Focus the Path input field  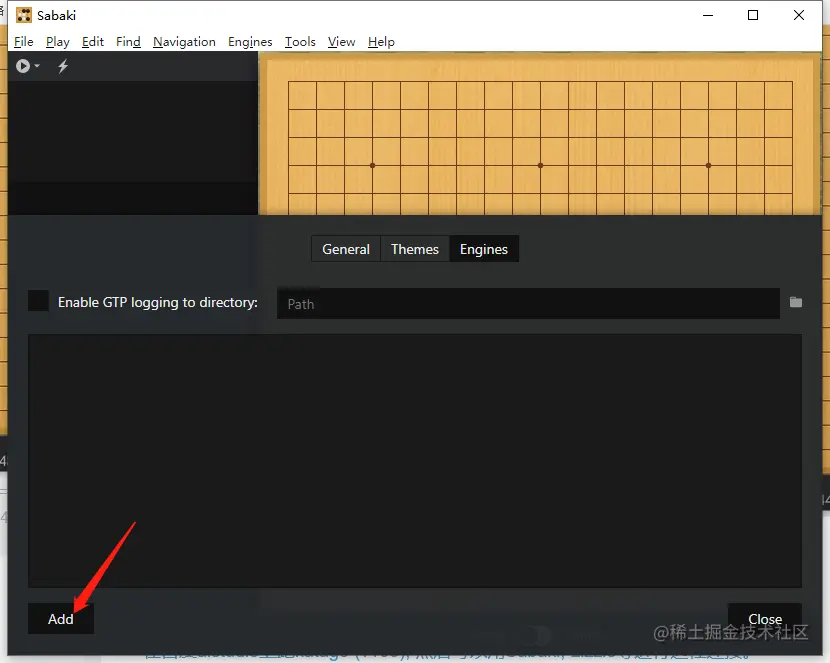(528, 304)
